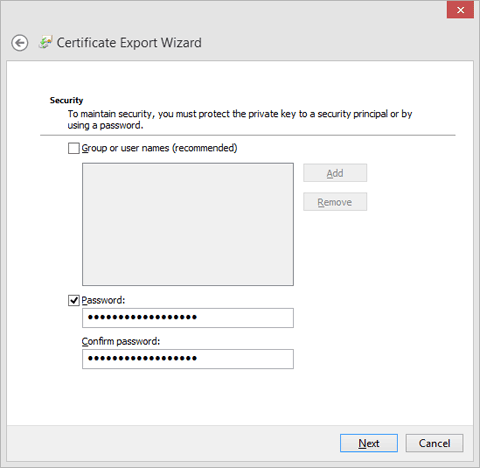Click the Add button

click(335, 173)
